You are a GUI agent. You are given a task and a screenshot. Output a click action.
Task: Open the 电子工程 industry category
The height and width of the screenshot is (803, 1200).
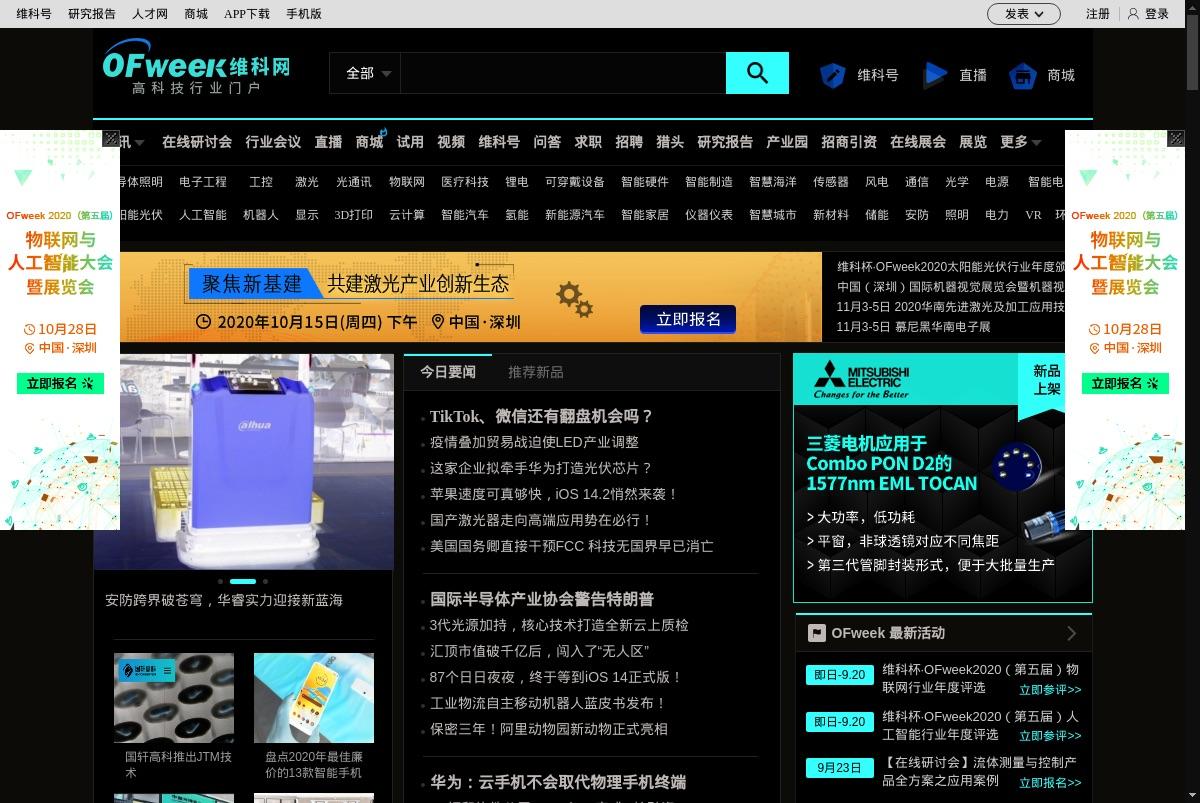pyautogui.click(x=203, y=182)
